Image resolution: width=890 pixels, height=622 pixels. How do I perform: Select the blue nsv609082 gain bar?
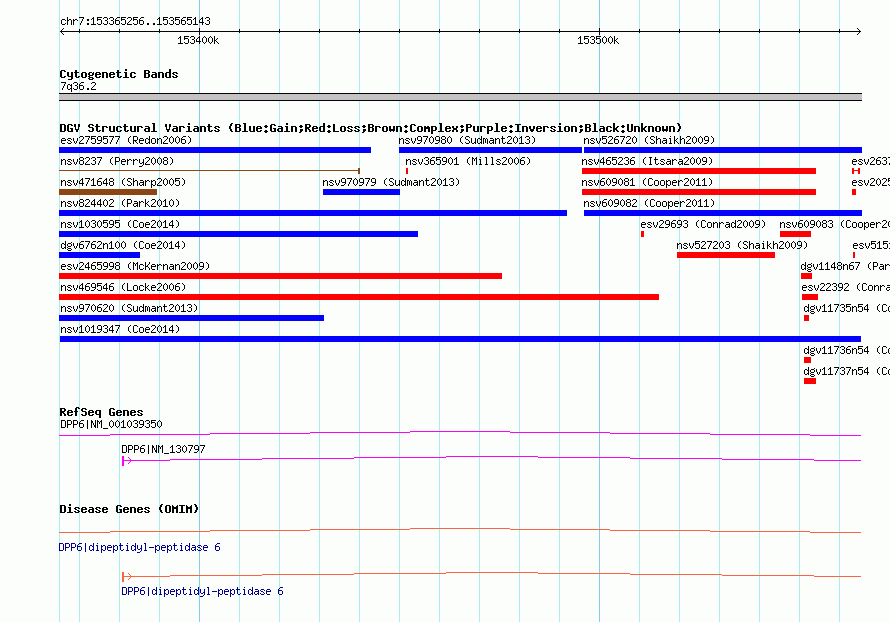tap(723, 213)
